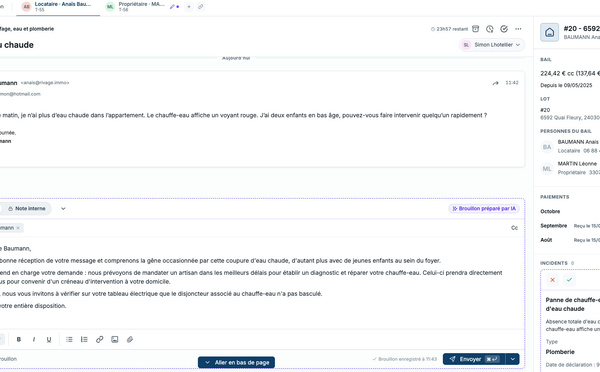
Task: Click the BA avatar in lease persons
Action: click(x=547, y=147)
